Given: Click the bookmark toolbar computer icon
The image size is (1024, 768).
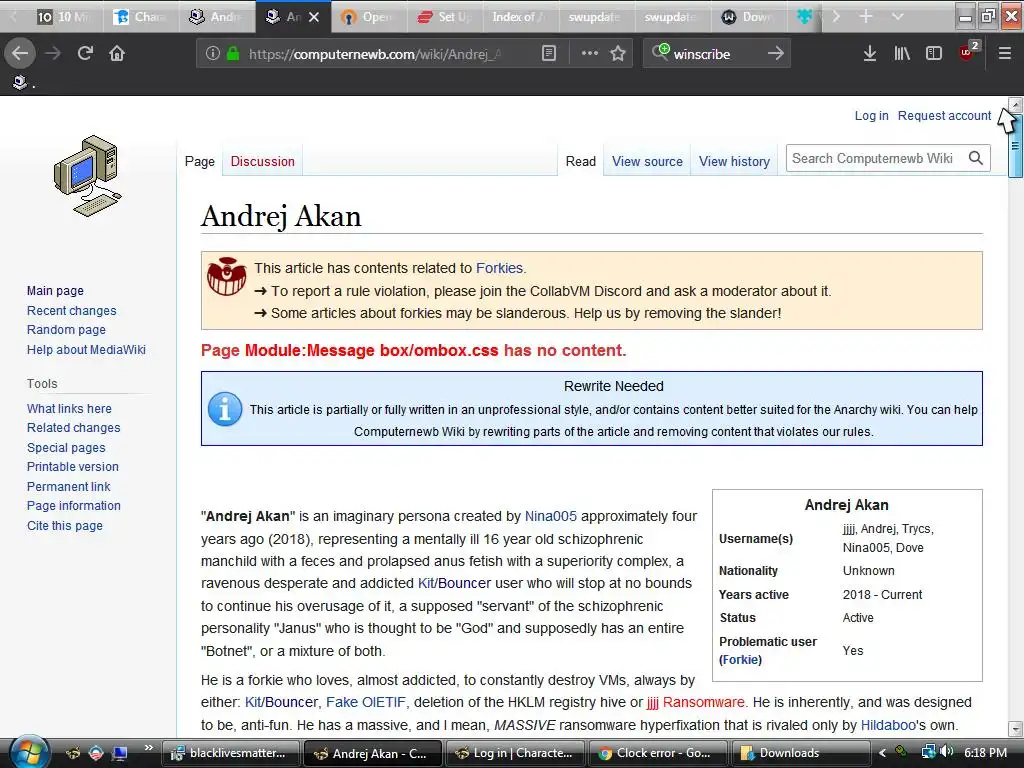Looking at the screenshot, I should [20, 82].
